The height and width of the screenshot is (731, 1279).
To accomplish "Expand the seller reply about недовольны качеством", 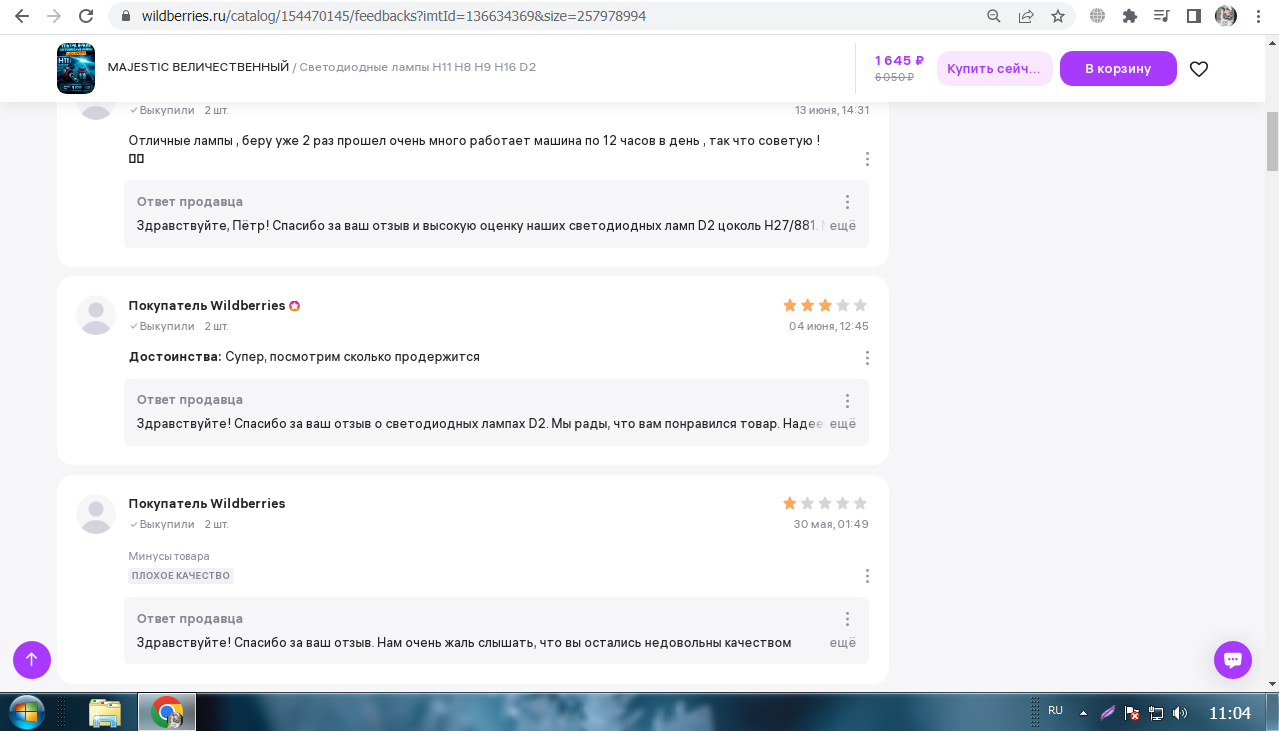I will [x=843, y=643].
